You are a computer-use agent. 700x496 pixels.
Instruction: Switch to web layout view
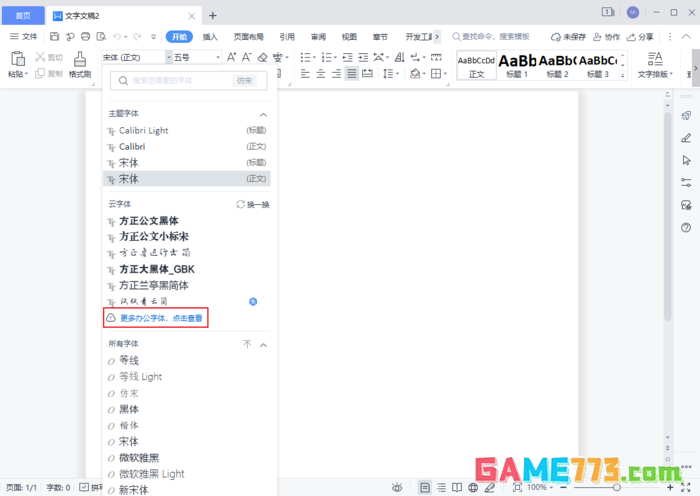point(473,488)
